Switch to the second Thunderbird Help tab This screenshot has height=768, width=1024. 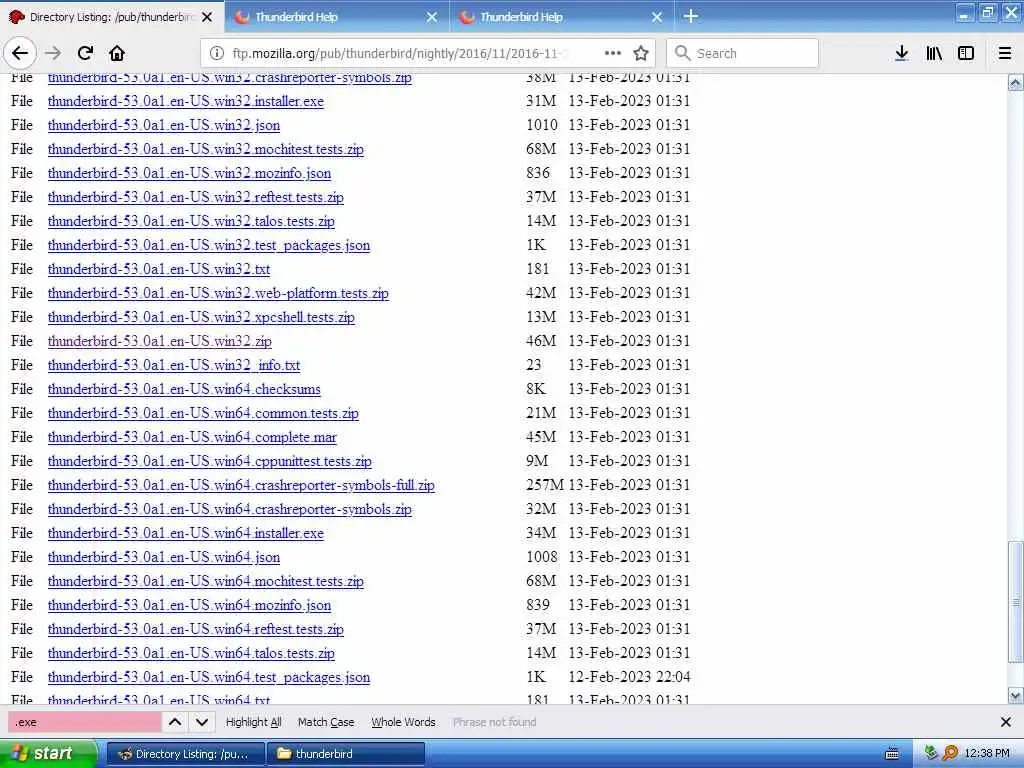click(x=562, y=17)
